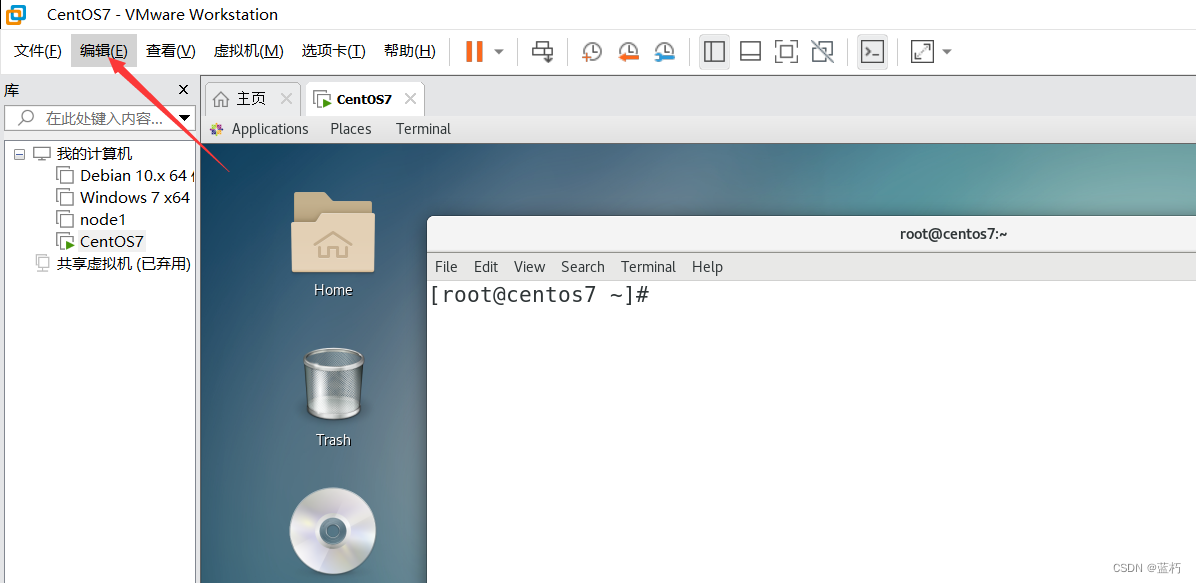Image resolution: width=1196 pixels, height=583 pixels.
Task: Open the GNOME Applications menu
Action: [270, 129]
